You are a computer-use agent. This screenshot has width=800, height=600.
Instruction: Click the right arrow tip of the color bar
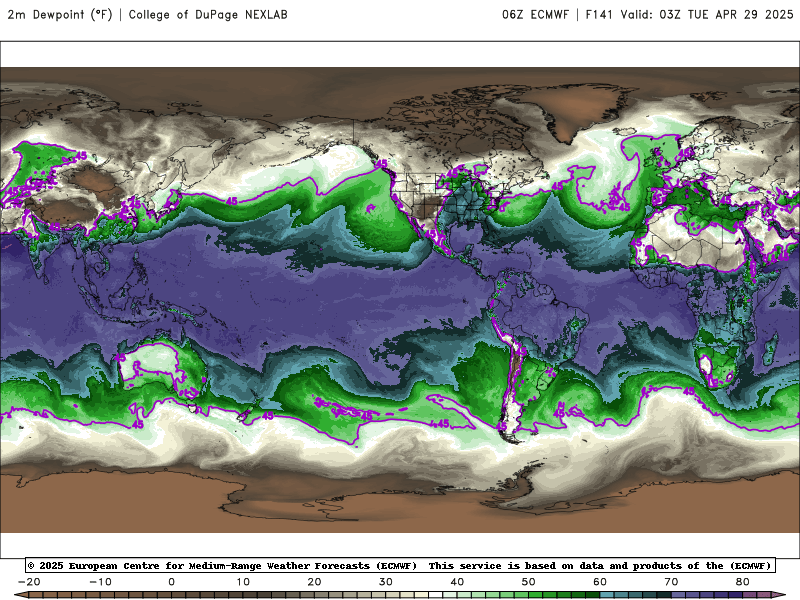coord(781,595)
